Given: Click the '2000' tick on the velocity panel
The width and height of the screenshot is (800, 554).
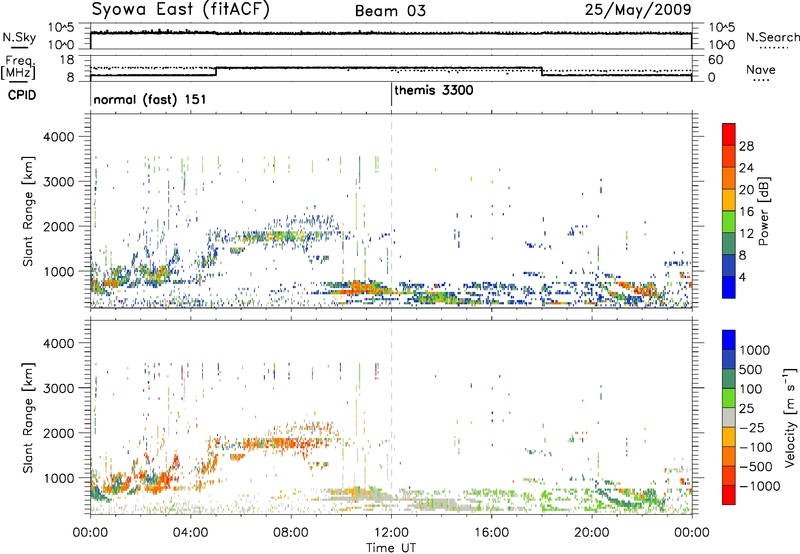Looking at the screenshot, I should (x=59, y=433).
